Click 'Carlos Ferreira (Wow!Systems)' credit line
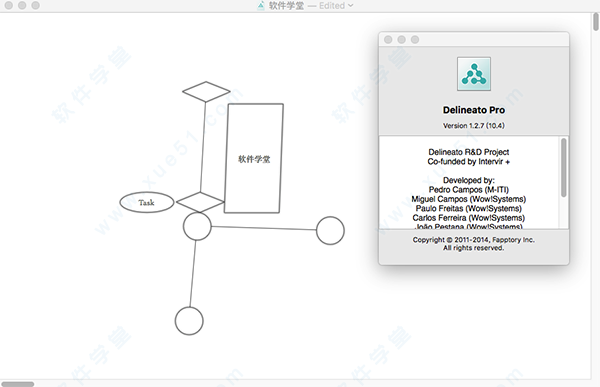This screenshot has height=387, width=600. tap(469, 218)
